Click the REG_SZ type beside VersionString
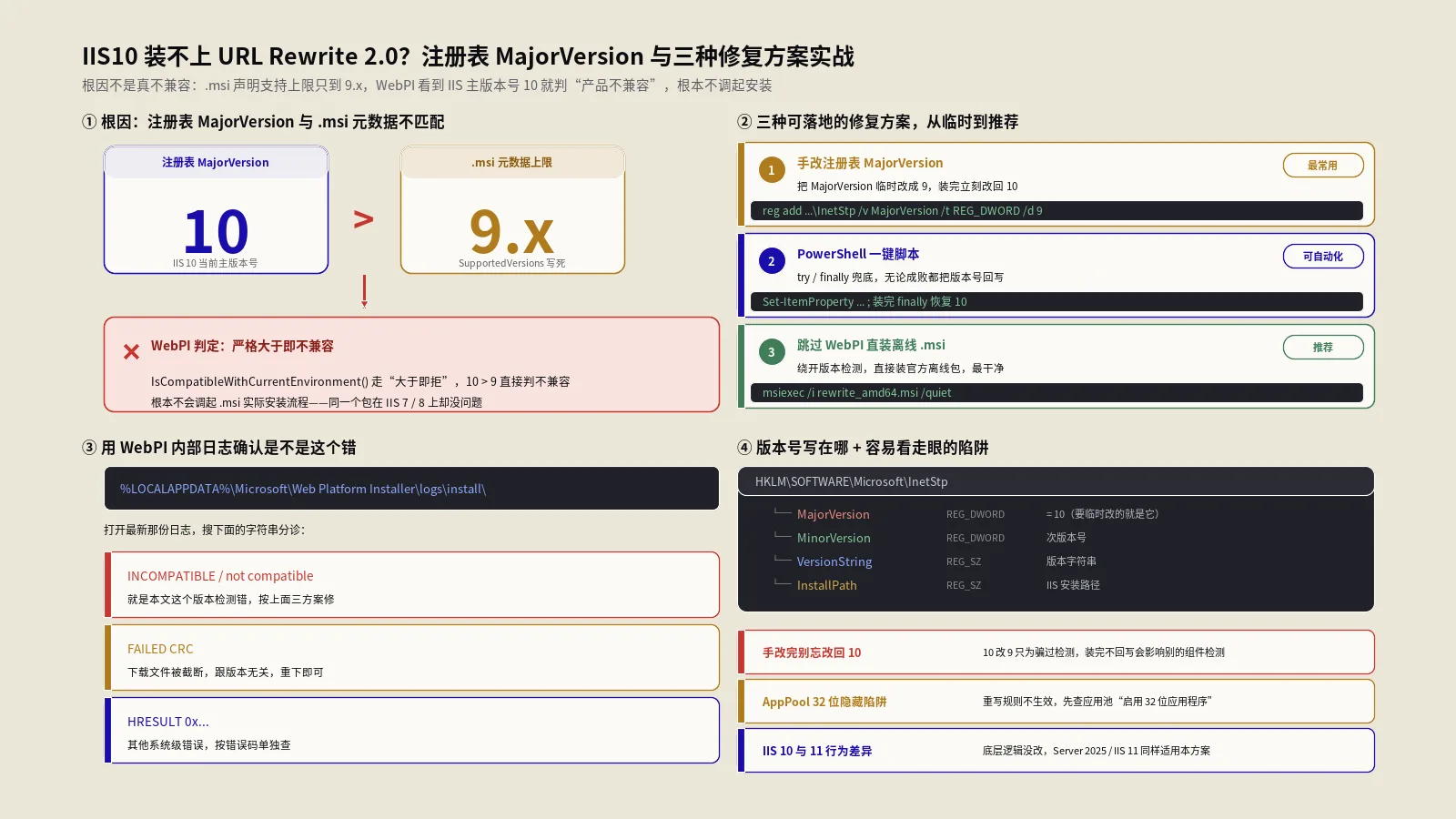Screen dimensions: 1456x819 click(x=964, y=561)
